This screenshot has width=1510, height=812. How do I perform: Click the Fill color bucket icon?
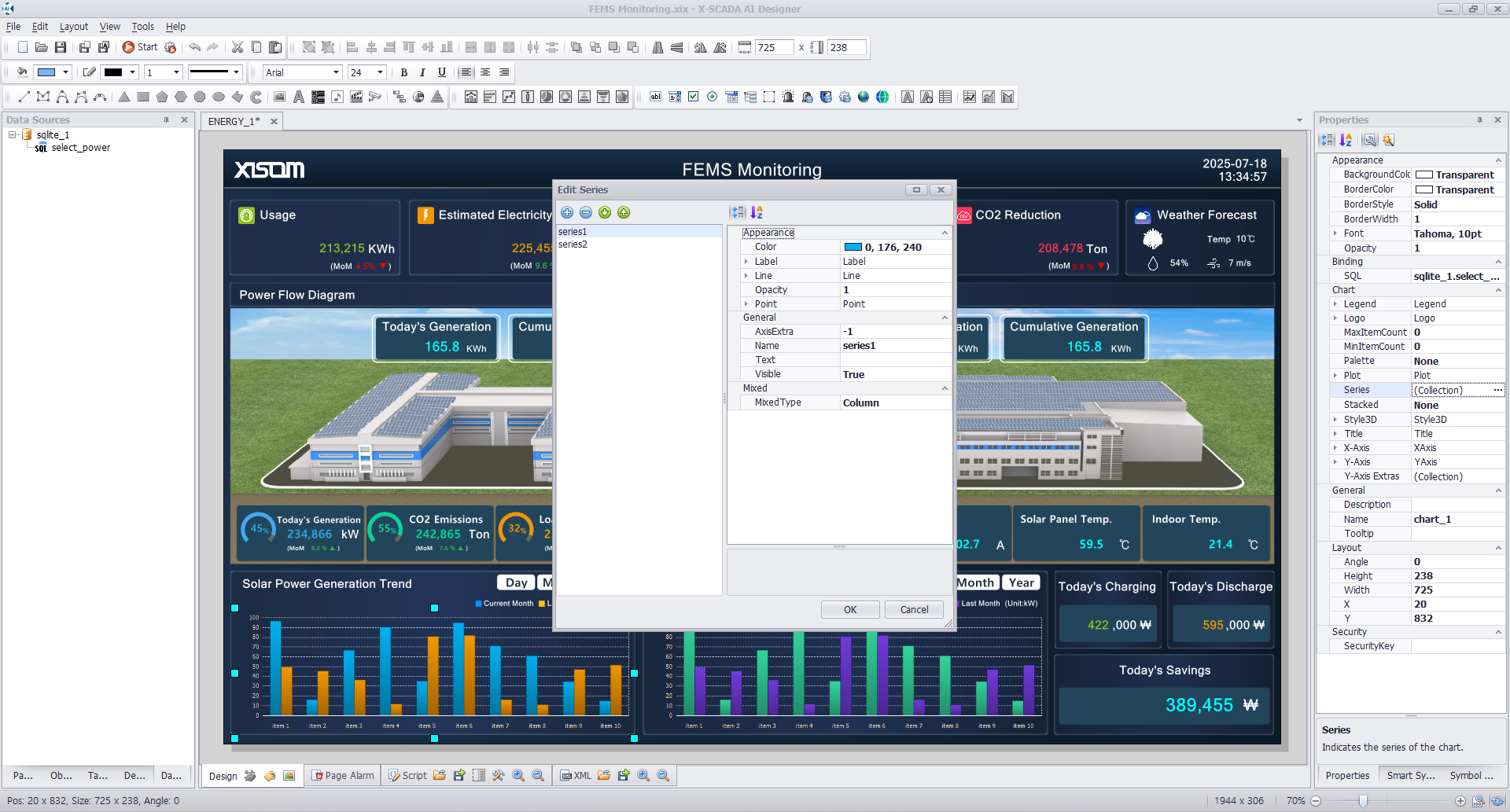coord(22,72)
